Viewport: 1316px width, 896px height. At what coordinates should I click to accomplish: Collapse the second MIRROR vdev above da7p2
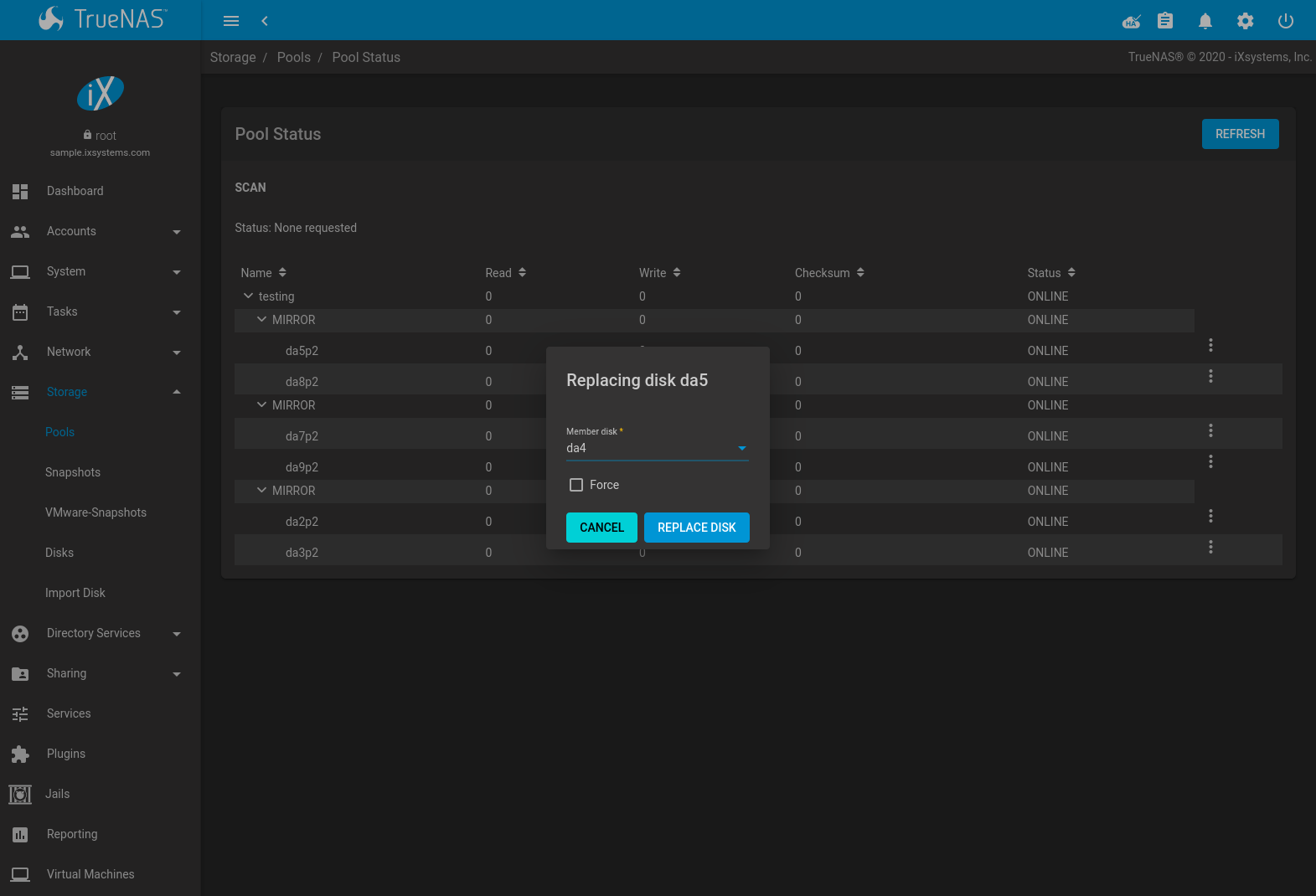click(x=261, y=404)
